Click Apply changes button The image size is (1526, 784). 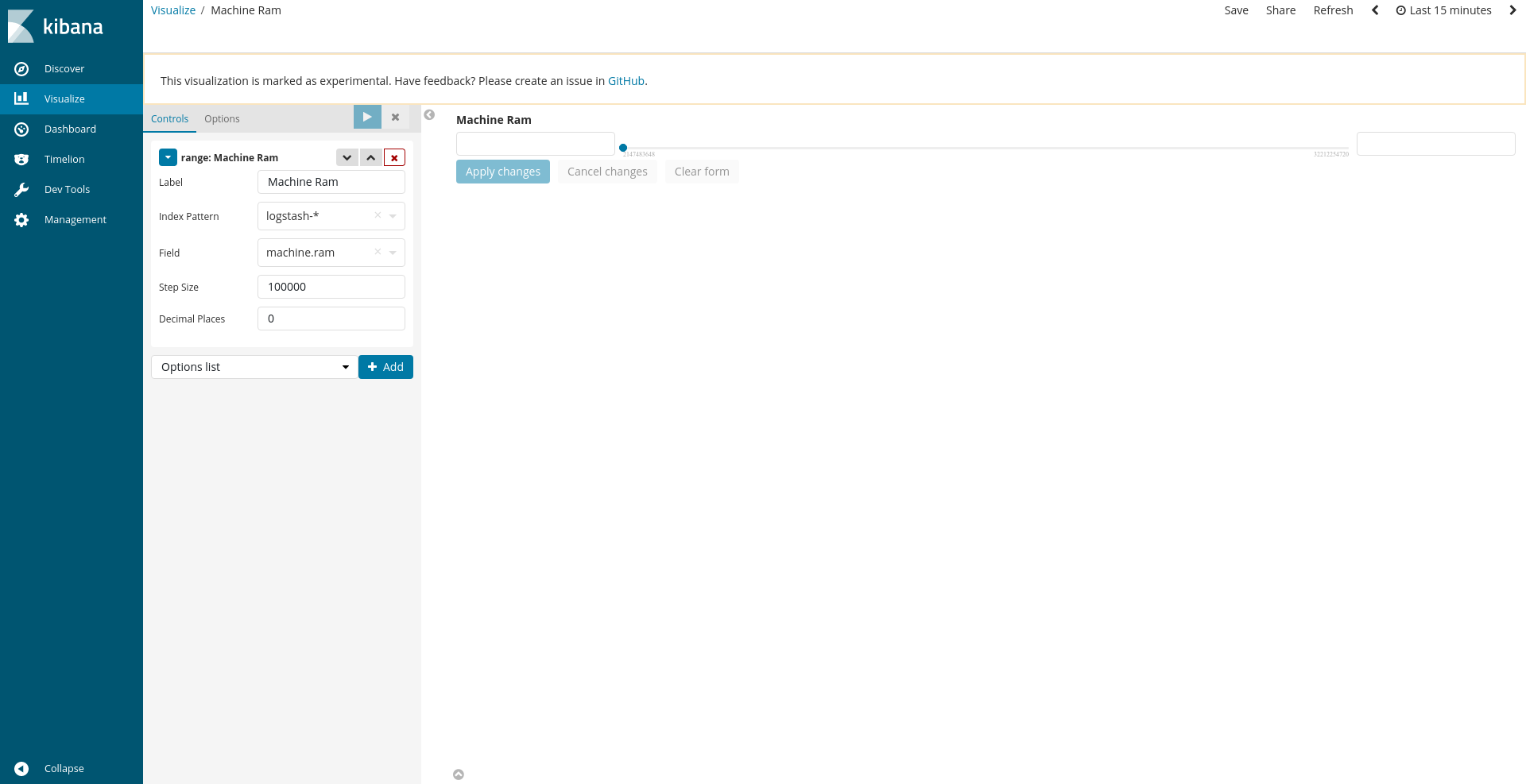click(503, 172)
